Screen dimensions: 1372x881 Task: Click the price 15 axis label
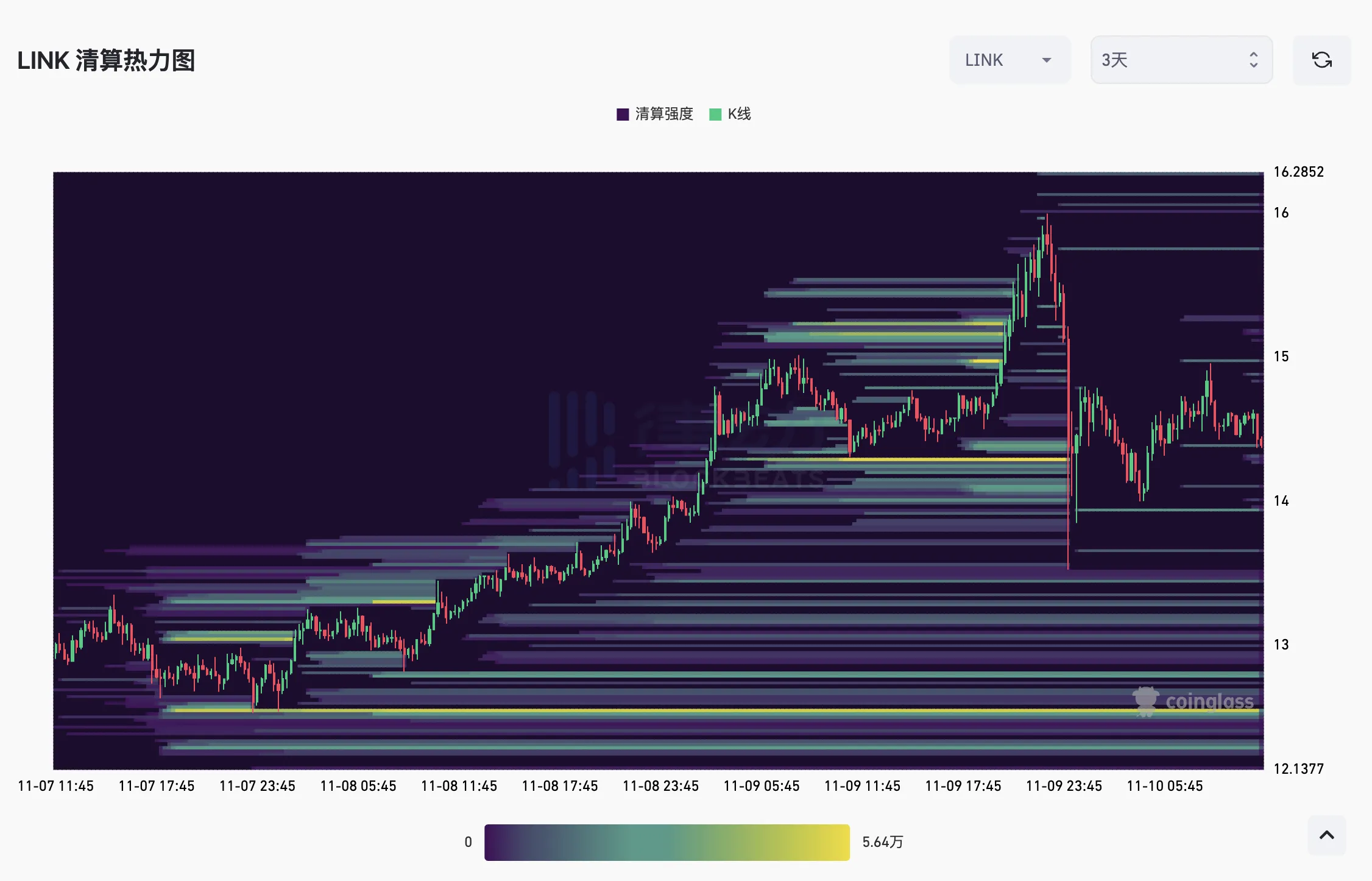1281,356
